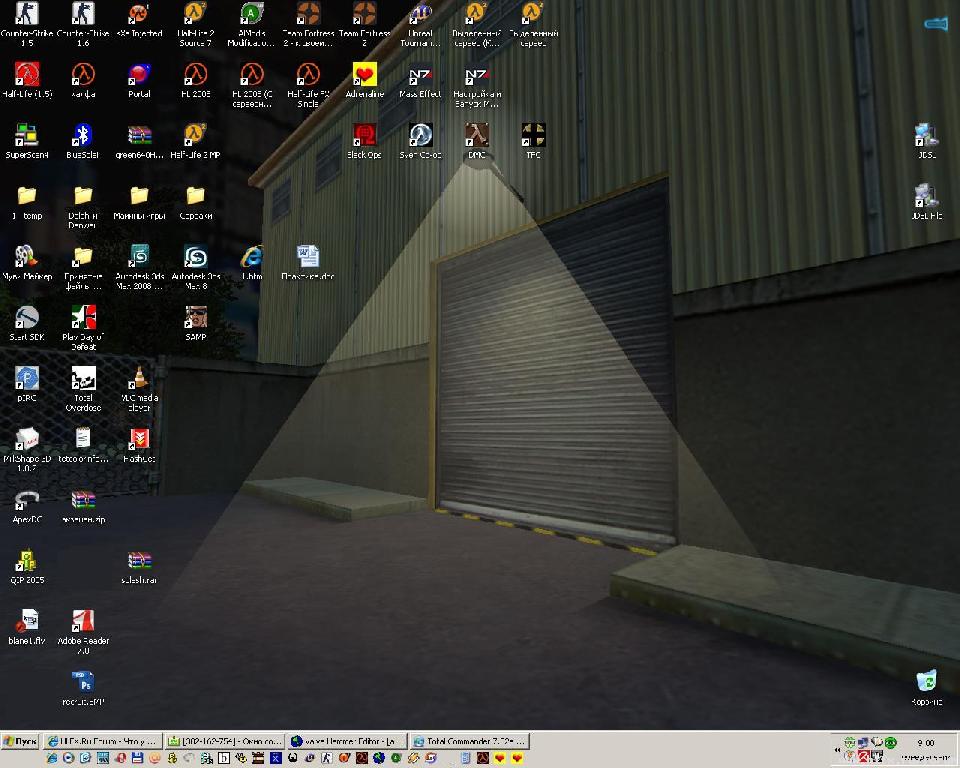
Task: Switch to the [302-162-756] taskbar window
Action: pyautogui.click(x=224, y=741)
